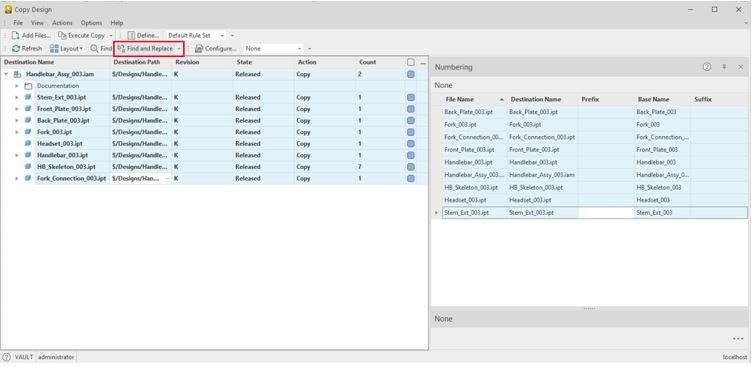752x367 pixels.
Task: Click the Headset_003.ipt part icon
Action: pyautogui.click(x=28, y=143)
